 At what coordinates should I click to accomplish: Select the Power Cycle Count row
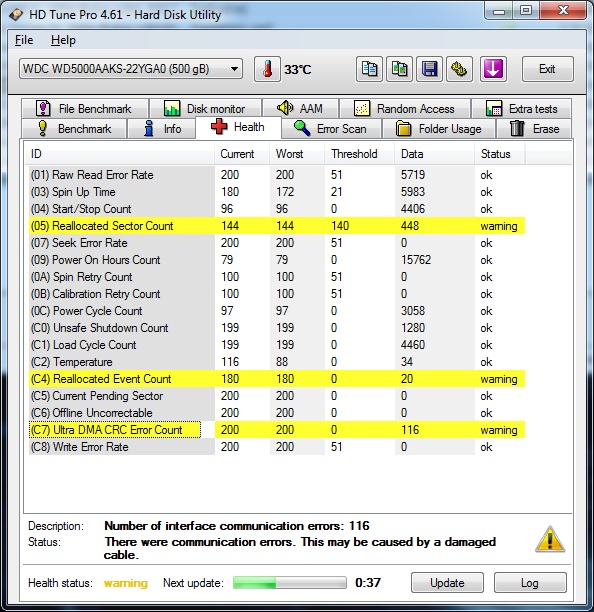coord(277,311)
